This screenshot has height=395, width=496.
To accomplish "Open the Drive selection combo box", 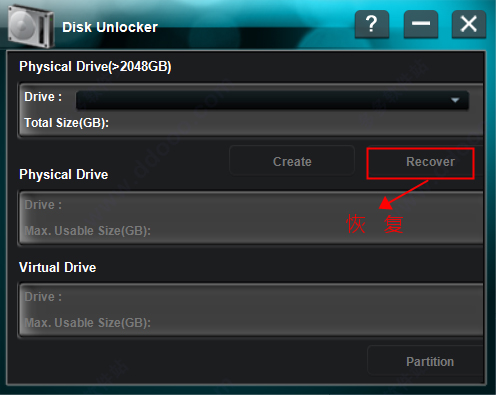I will click(272, 100).
